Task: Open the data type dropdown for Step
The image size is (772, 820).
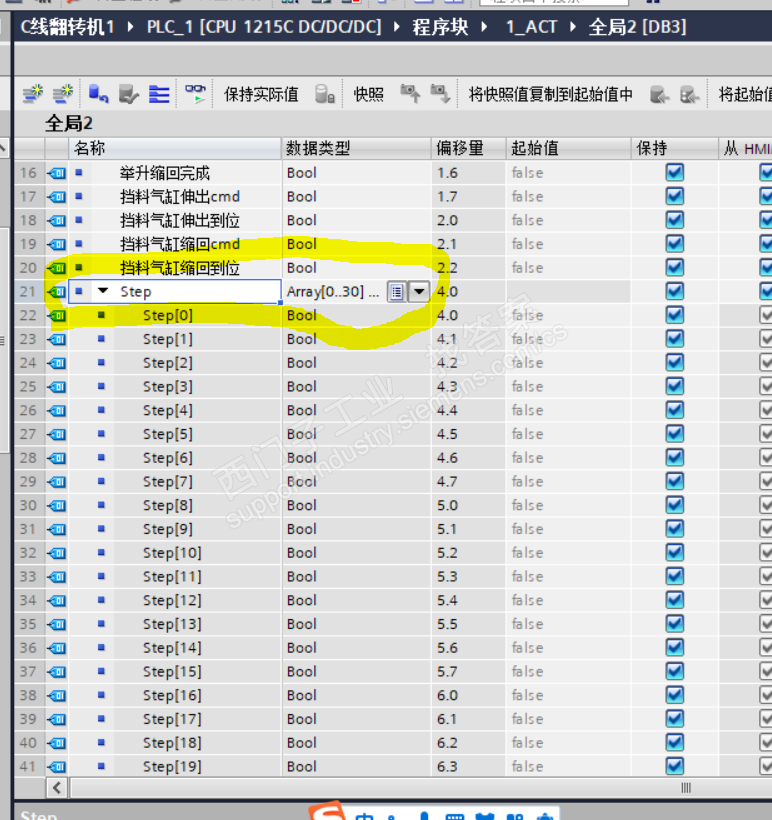Action: (x=419, y=291)
